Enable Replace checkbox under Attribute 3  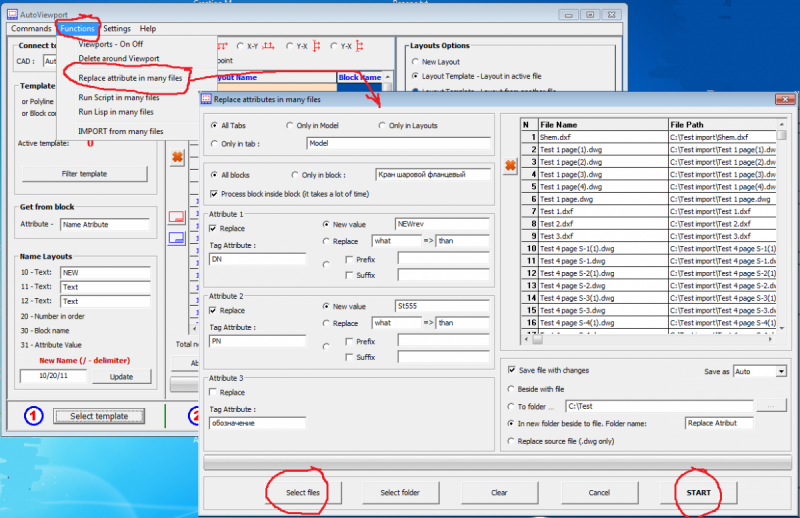click(213, 392)
